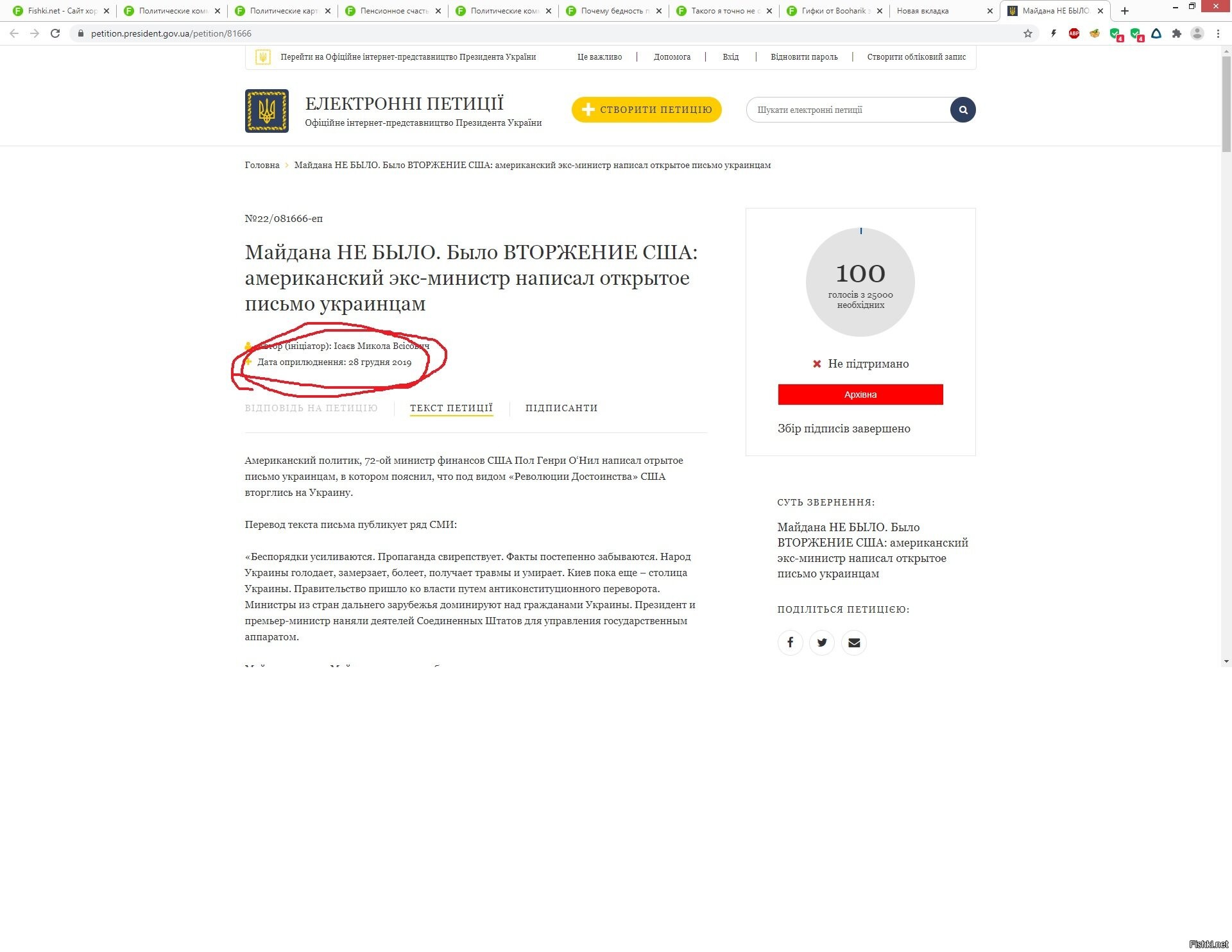Reload the page
Image resolution: width=1232 pixels, height=952 pixels.
pos(55,33)
